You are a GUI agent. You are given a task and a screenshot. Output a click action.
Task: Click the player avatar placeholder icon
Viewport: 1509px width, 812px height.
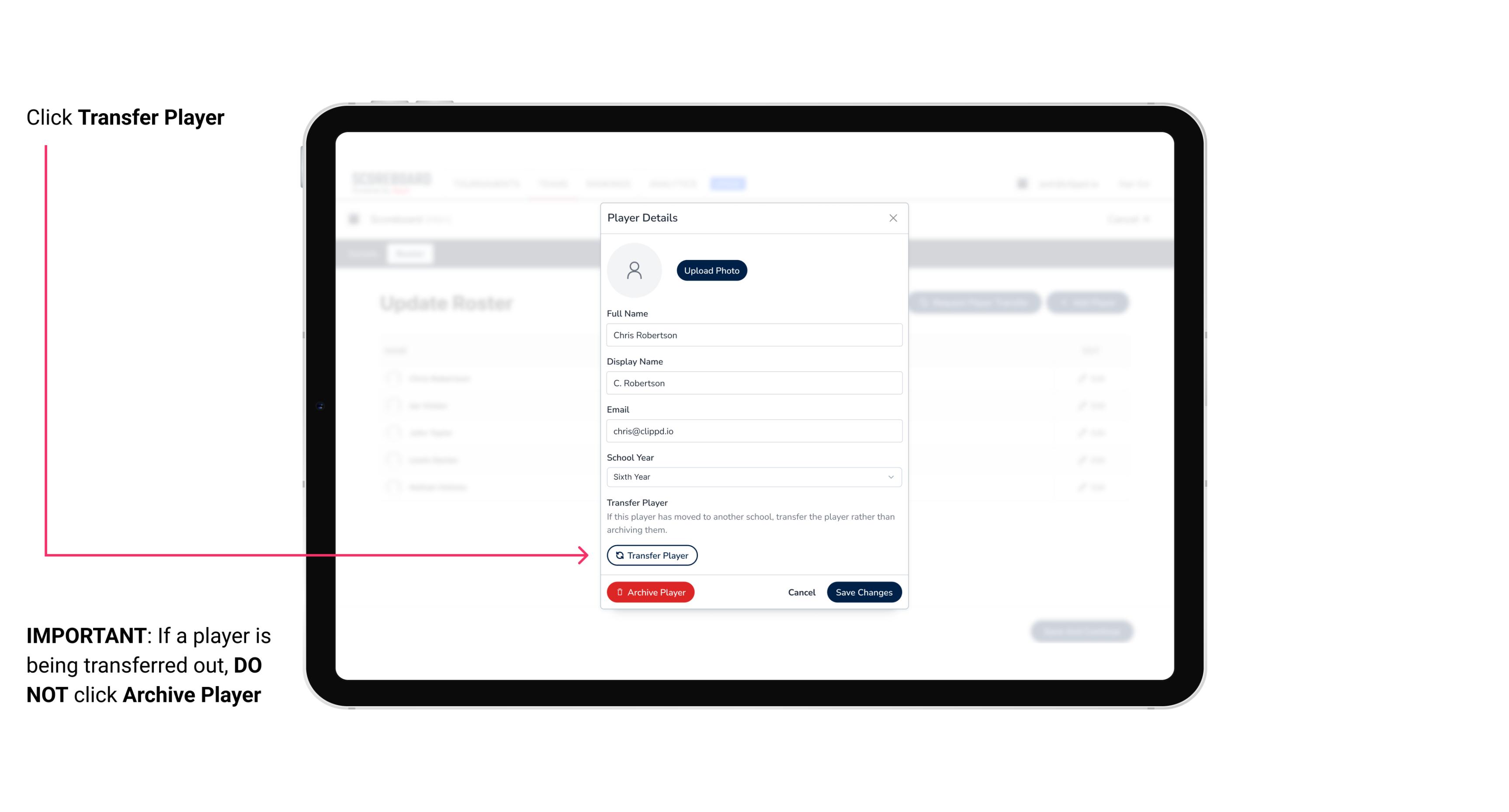point(635,269)
